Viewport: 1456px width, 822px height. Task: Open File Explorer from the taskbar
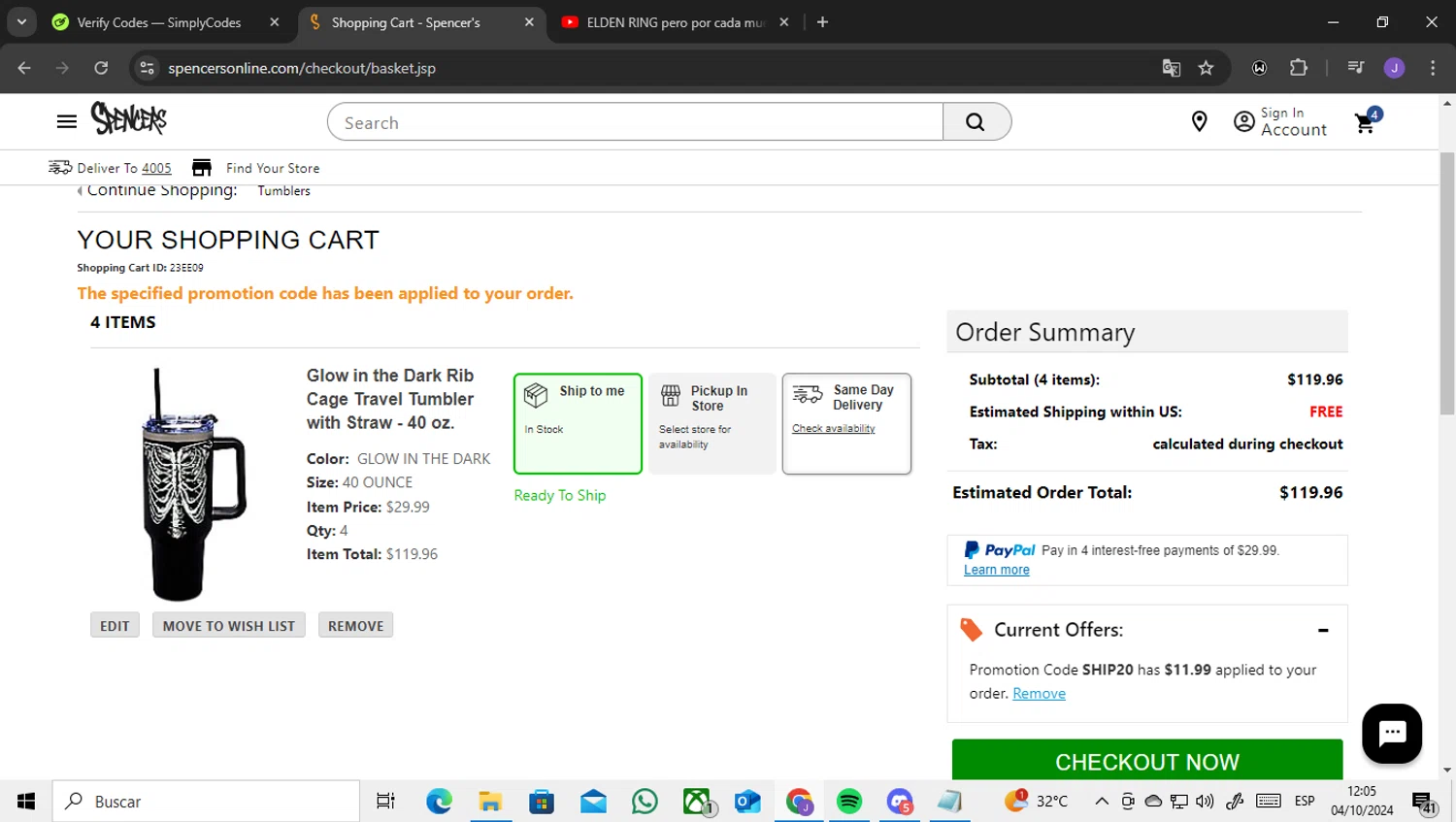click(490, 802)
